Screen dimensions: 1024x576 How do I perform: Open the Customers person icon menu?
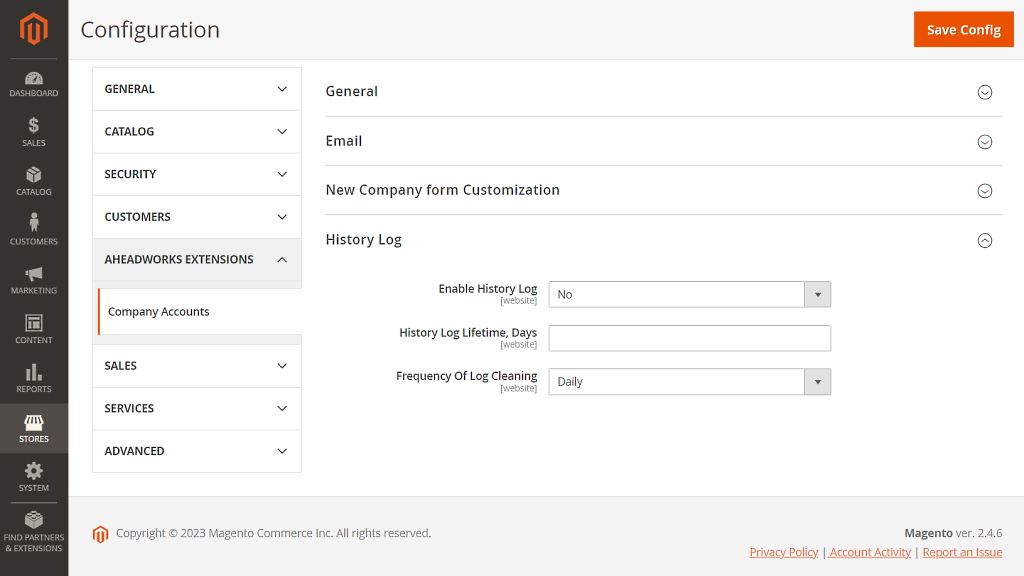click(34, 231)
